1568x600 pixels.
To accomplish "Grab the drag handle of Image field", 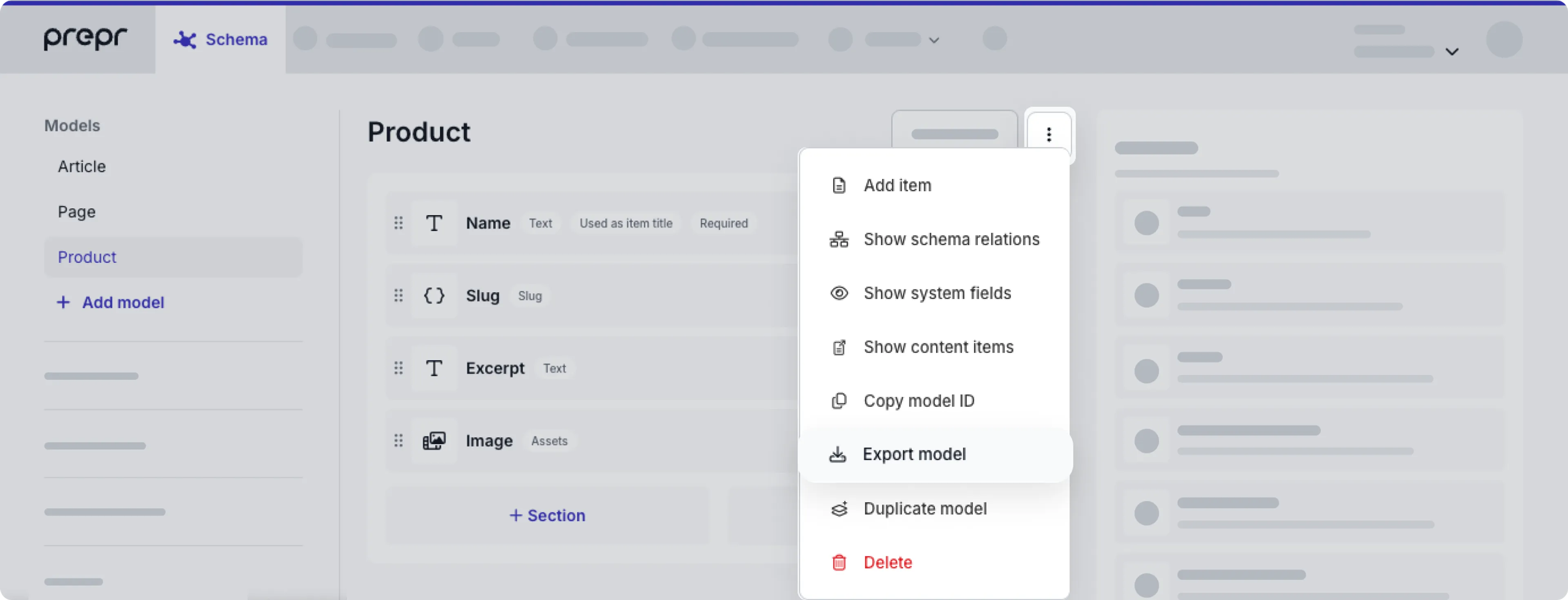I will 398,440.
